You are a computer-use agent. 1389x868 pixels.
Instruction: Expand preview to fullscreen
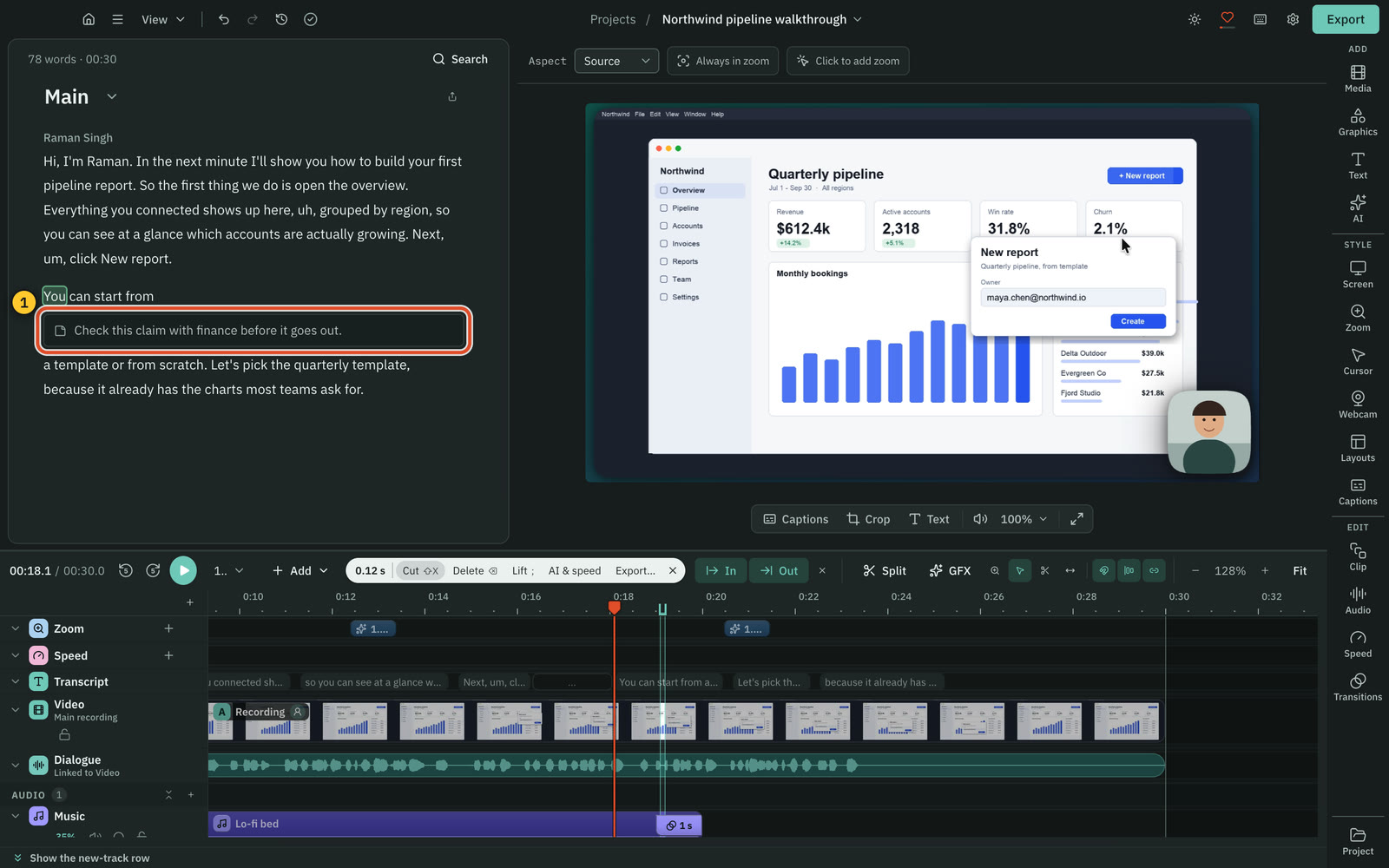pyautogui.click(x=1076, y=519)
